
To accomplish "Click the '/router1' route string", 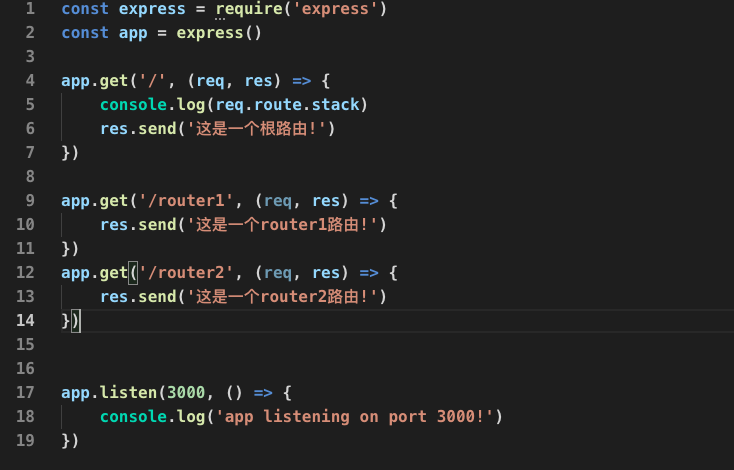I will pos(186,201).
